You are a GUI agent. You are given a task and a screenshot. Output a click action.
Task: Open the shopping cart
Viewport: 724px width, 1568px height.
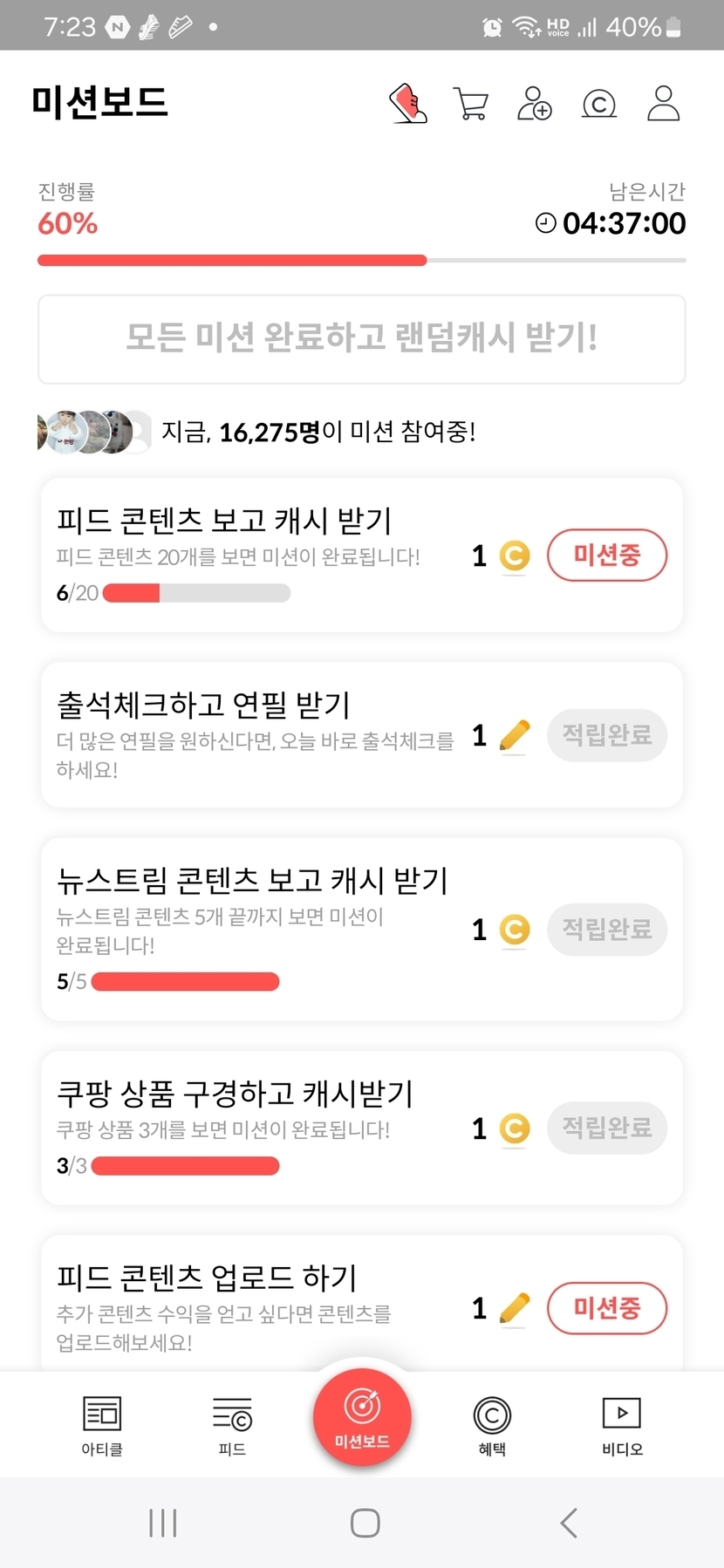point(471,104)
